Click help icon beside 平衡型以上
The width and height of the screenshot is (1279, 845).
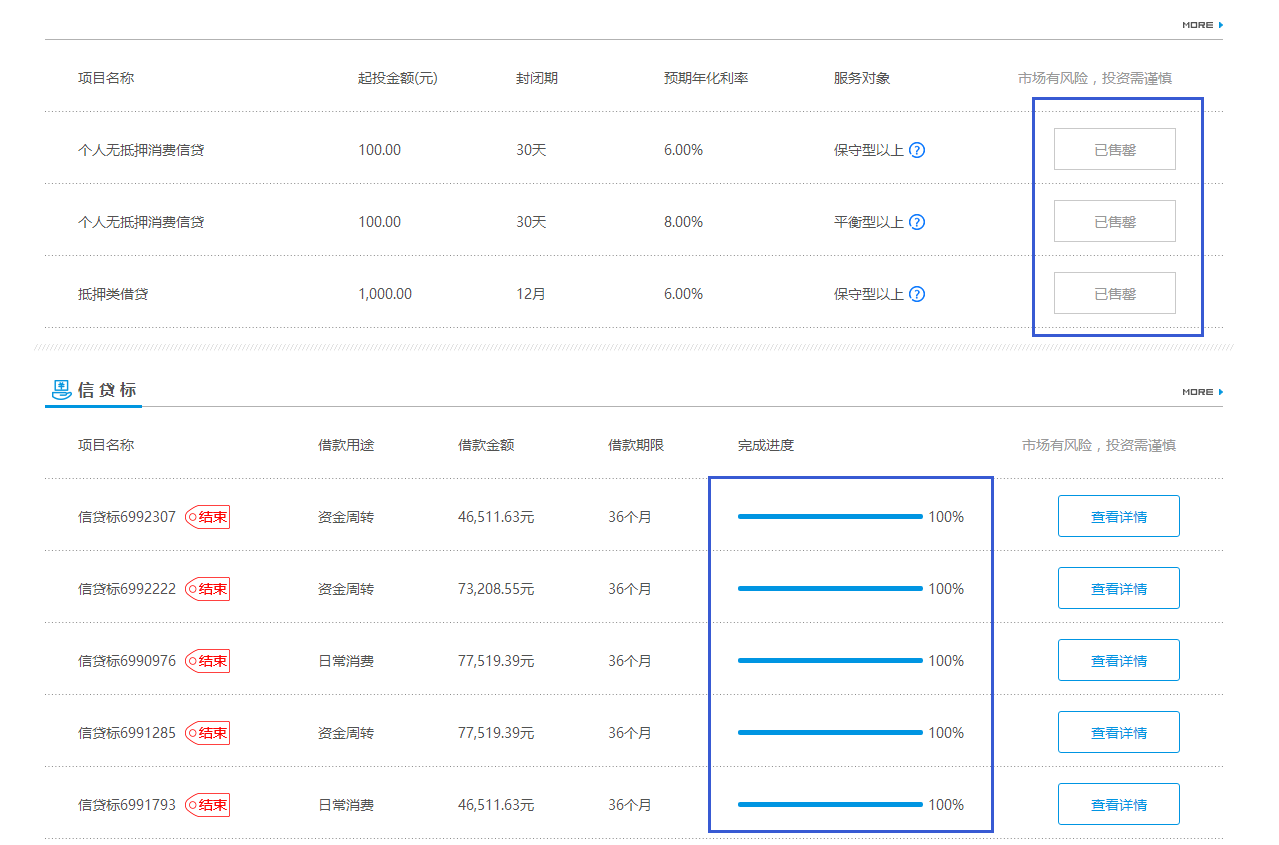[x=917, y=222]
